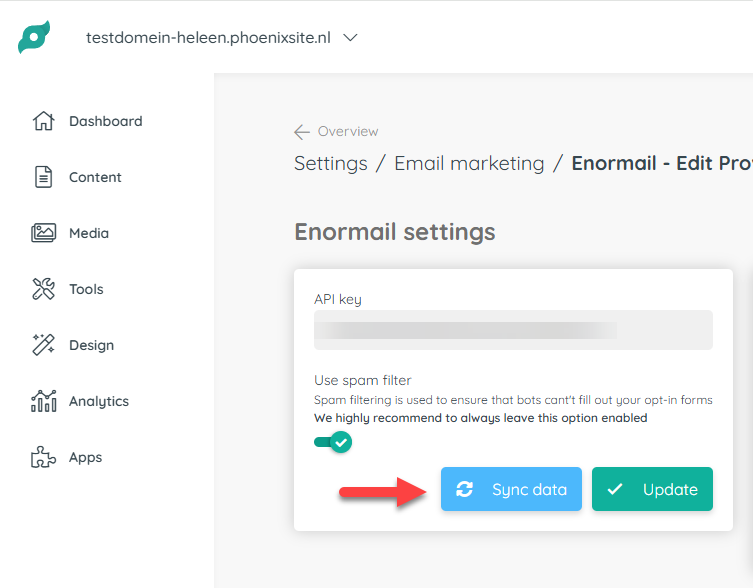Viewport: 753px width, 588px height.
Task: Go to the Dashboard menu item
Action: 106,121
